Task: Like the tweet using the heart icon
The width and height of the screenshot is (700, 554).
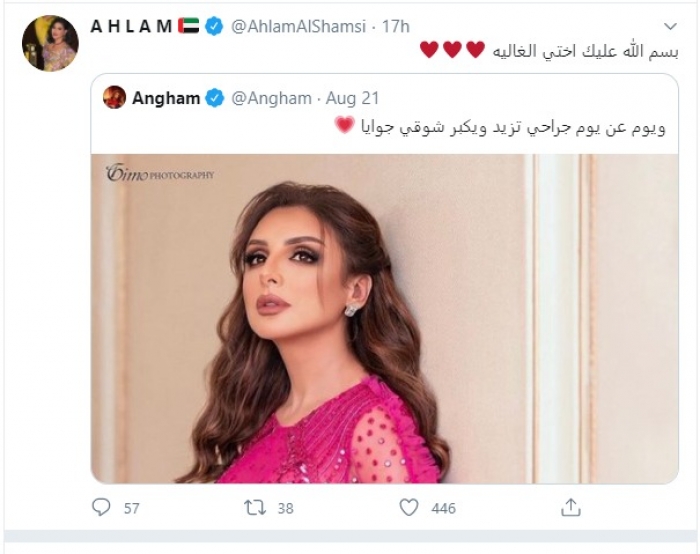Action: pyautogui.click(x=408, y=508)
